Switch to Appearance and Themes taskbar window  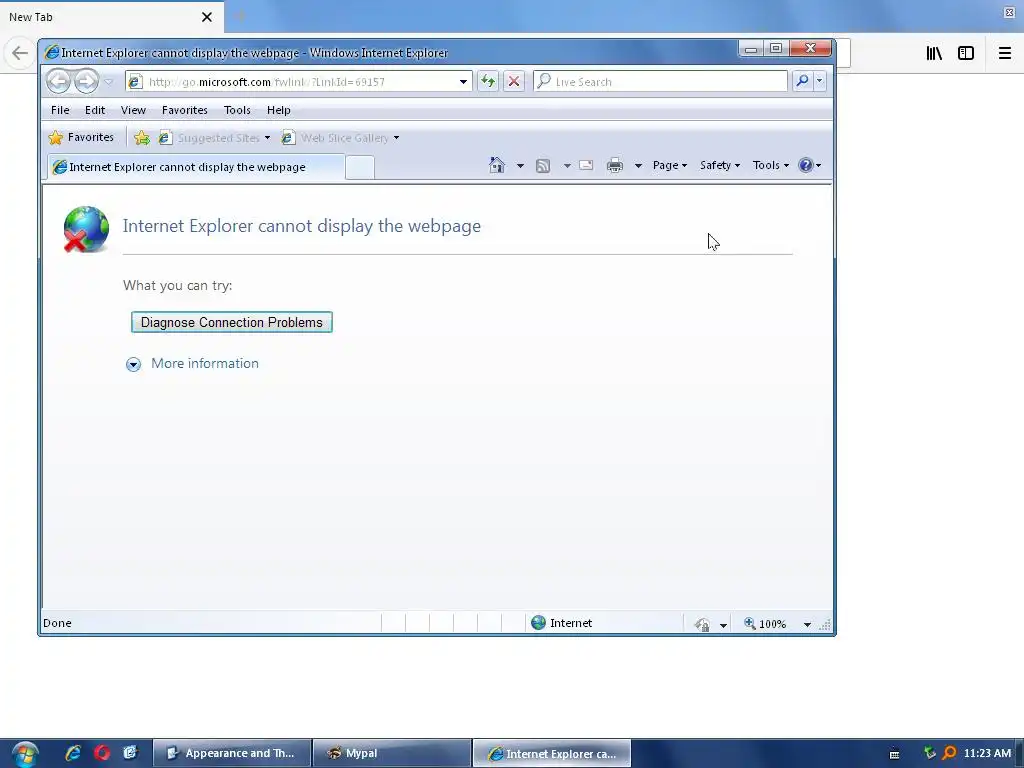click(x=232, y=753)
